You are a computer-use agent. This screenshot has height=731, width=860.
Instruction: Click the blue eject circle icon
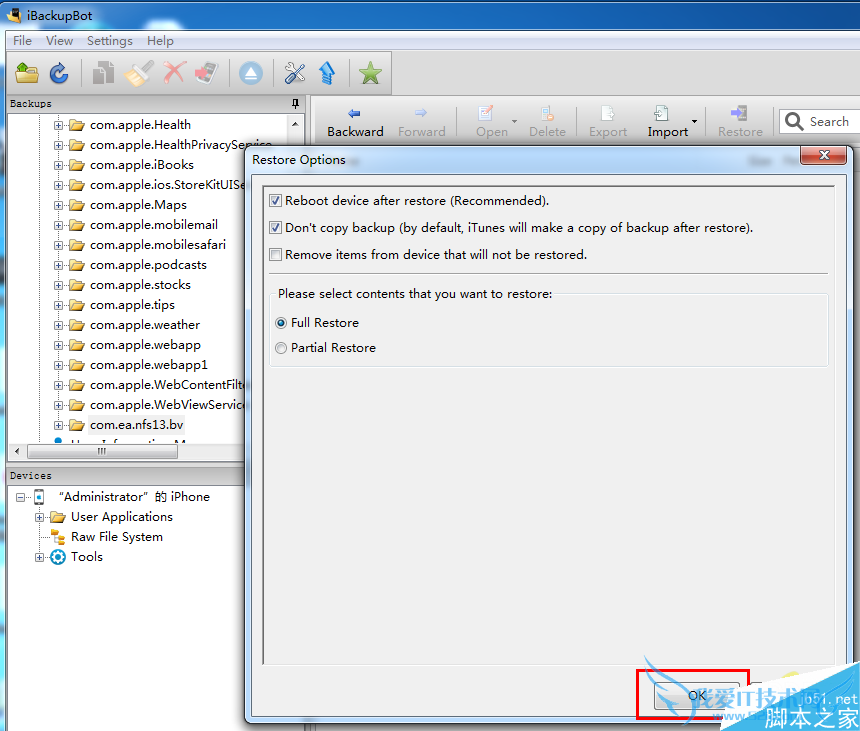(251, 73)
